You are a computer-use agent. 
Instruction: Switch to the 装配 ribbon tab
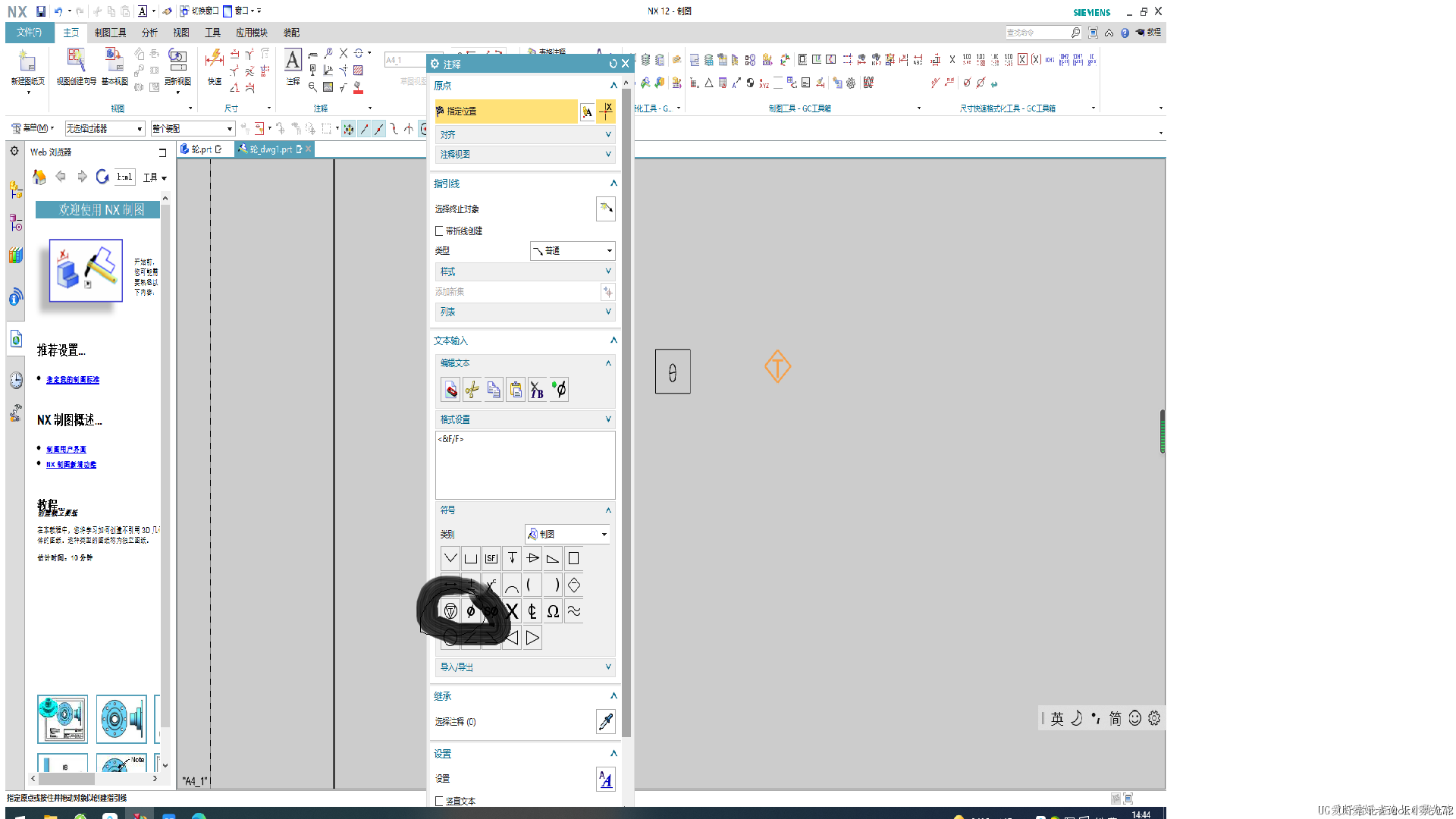(x=291, y=33)
